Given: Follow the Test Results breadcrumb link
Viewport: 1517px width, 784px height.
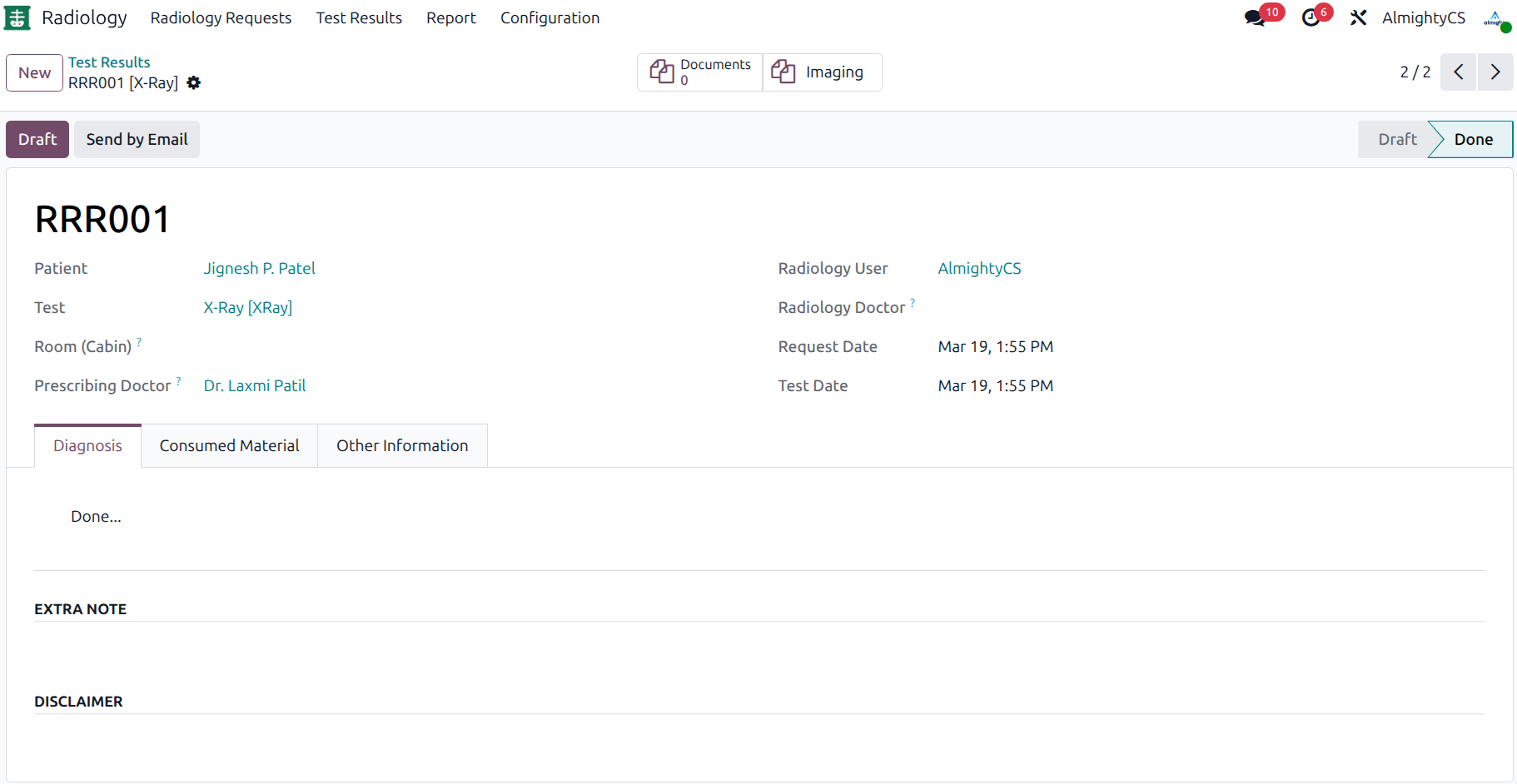Looking at the screenshot, I should 109,62.
